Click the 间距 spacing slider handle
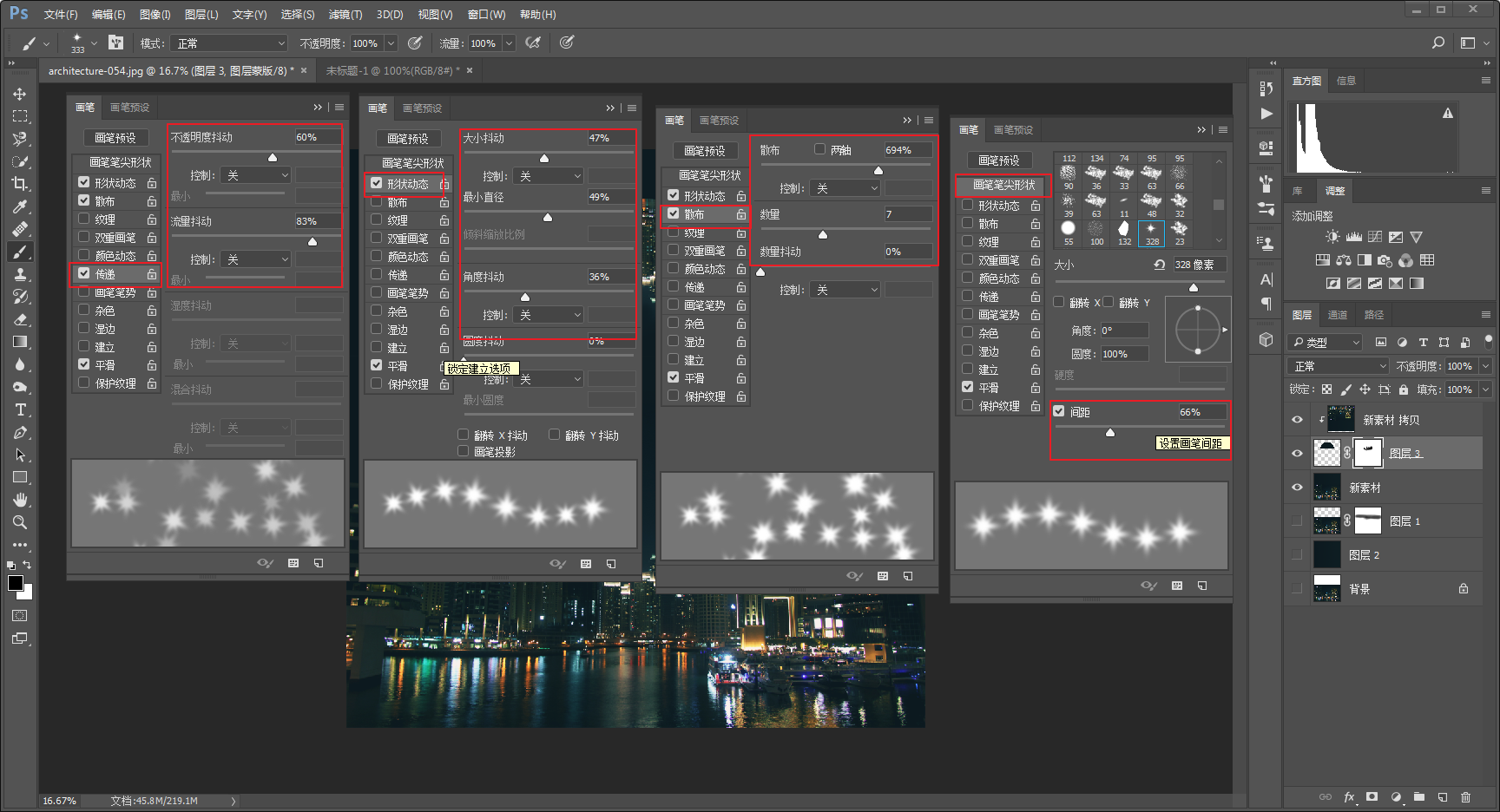The image size is (1500, 812). (x=1109, y=432)
